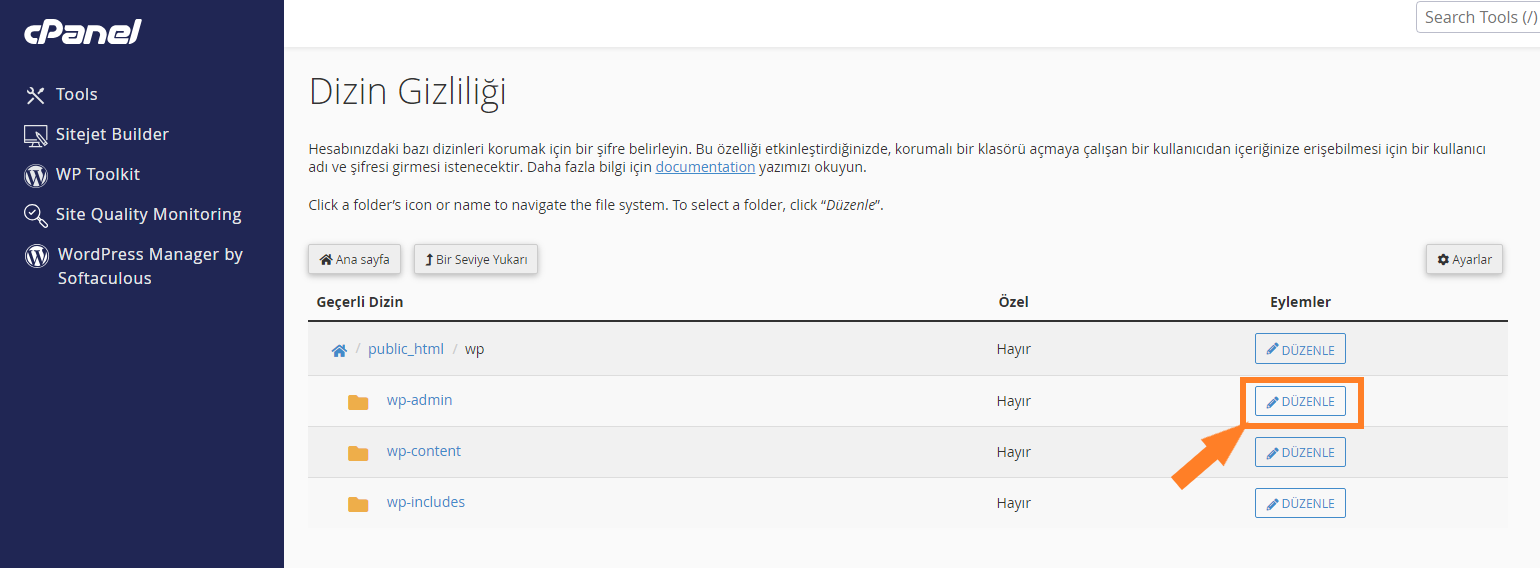This screenshot has width=1540, height=568.
Task: Click the home icon in breadcrumb
Action: click(339, 350)
